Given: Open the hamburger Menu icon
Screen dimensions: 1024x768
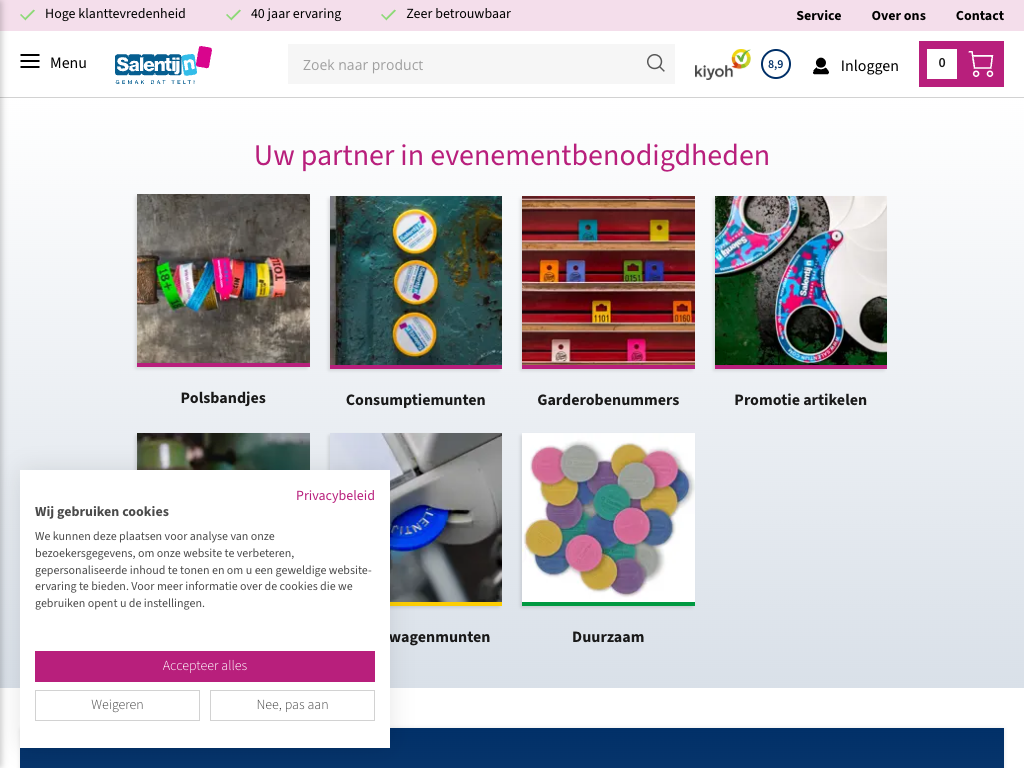Looking at the screenshot, I should click(30, 63).
